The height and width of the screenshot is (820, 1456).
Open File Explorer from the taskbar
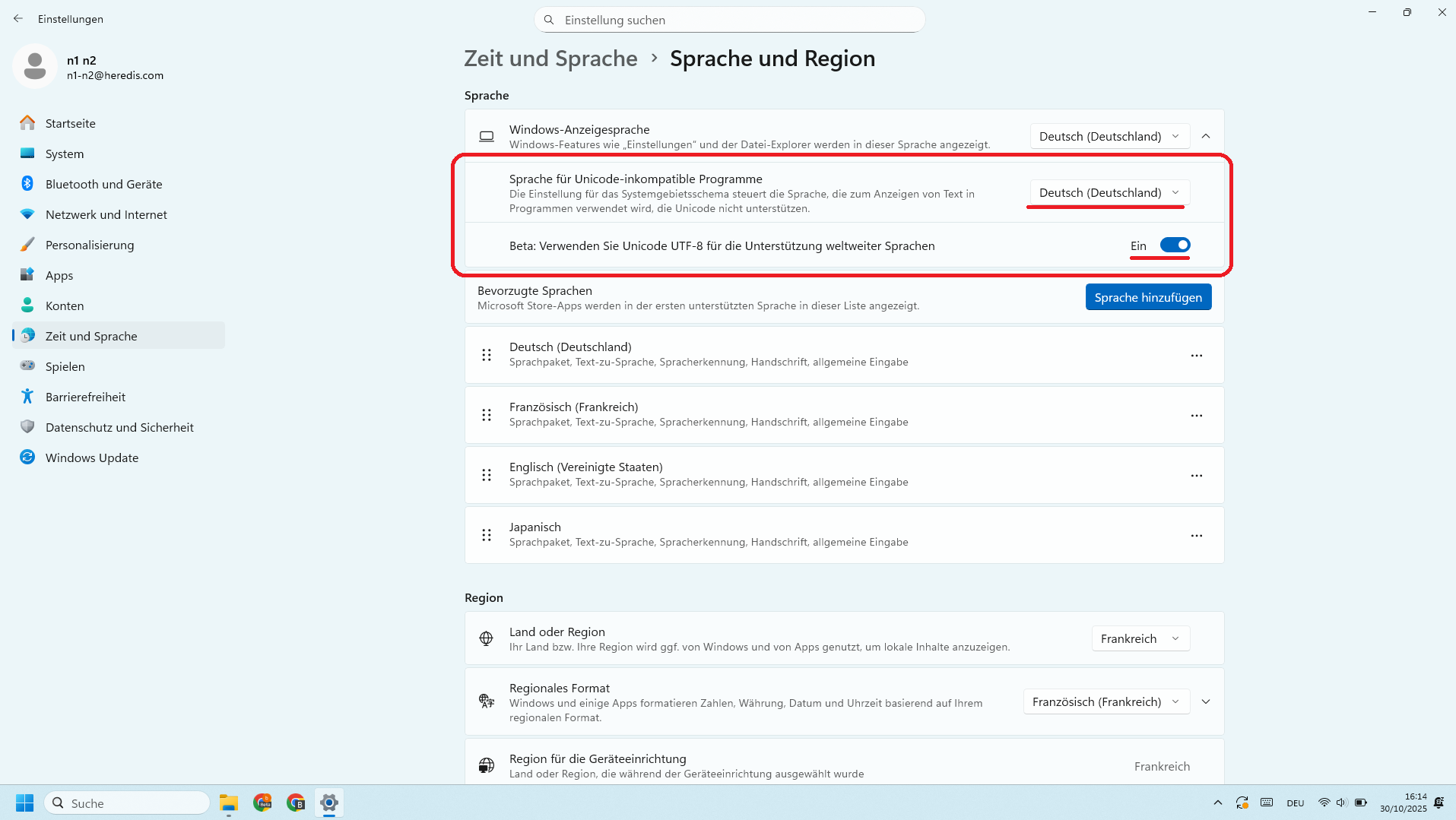[x=229, y=803]
